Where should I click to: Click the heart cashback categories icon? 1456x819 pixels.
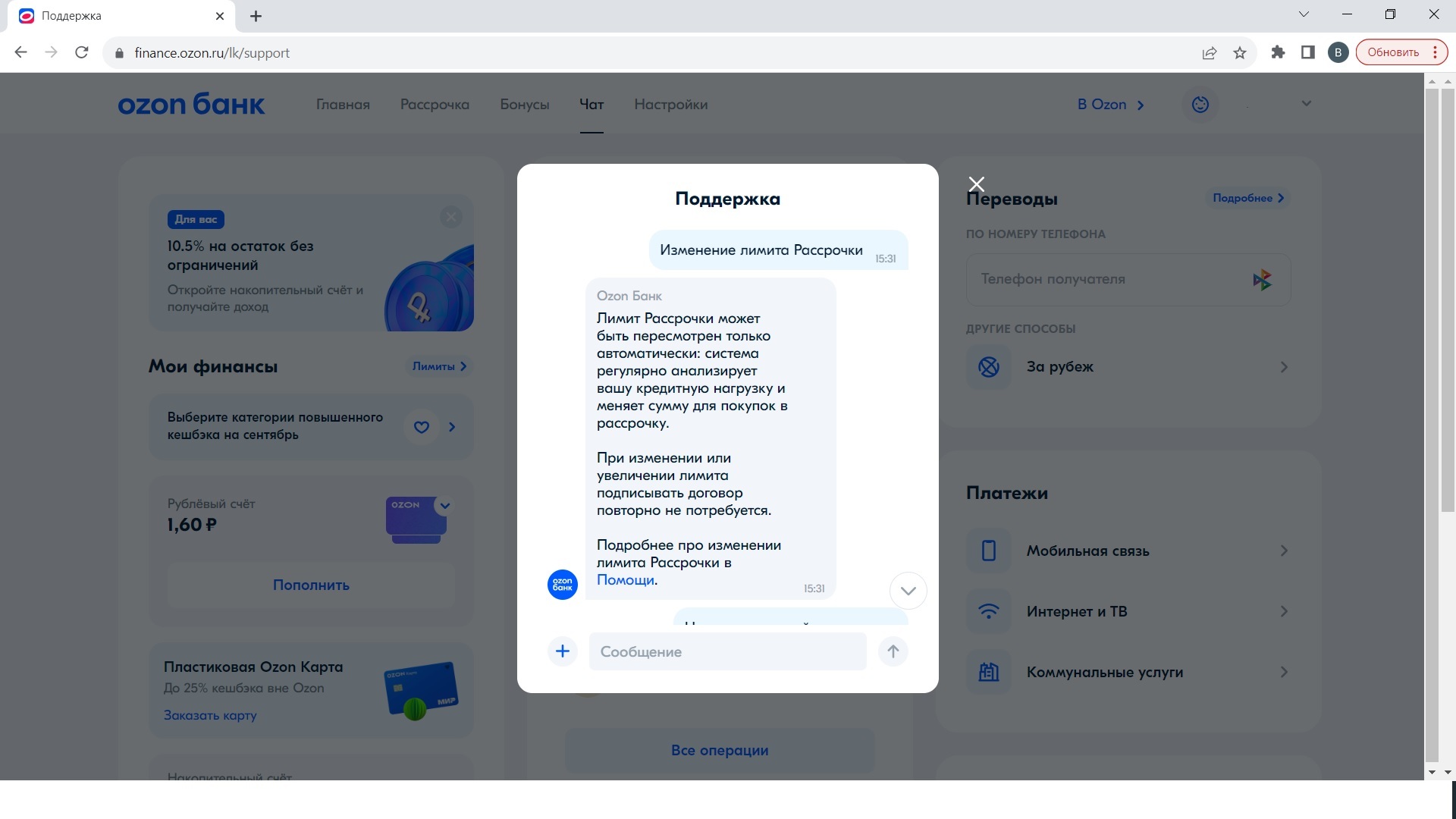coord(422,427)
